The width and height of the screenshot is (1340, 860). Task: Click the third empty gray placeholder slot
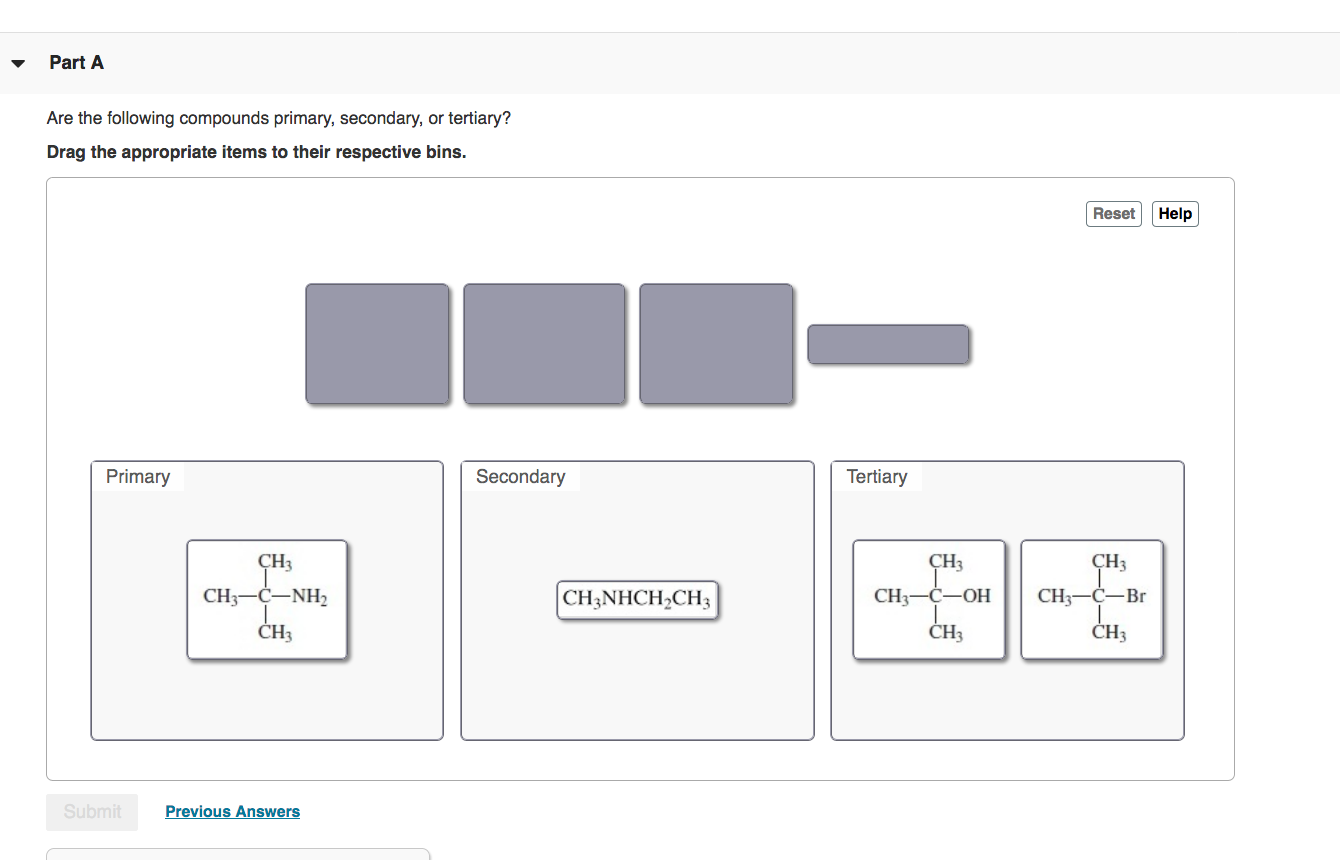tap(716, 343)
